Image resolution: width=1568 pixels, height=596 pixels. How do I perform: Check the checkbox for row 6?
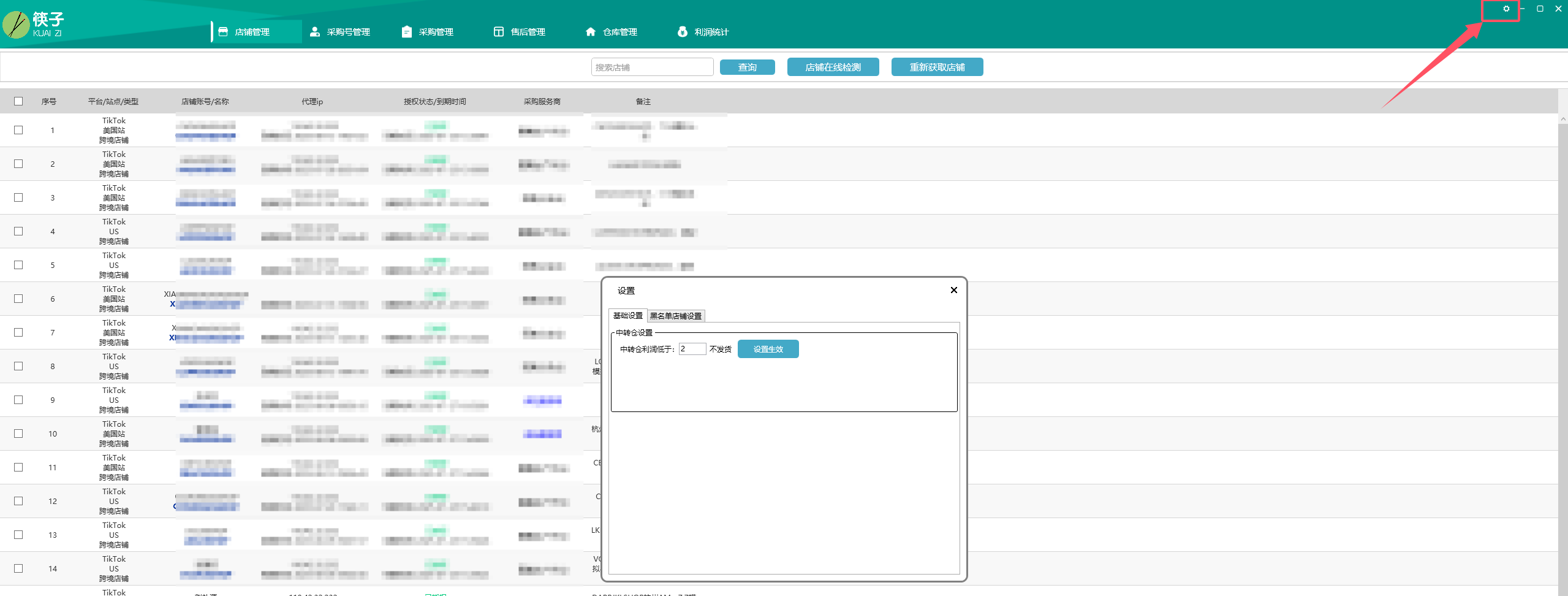(x=18, y=299)
